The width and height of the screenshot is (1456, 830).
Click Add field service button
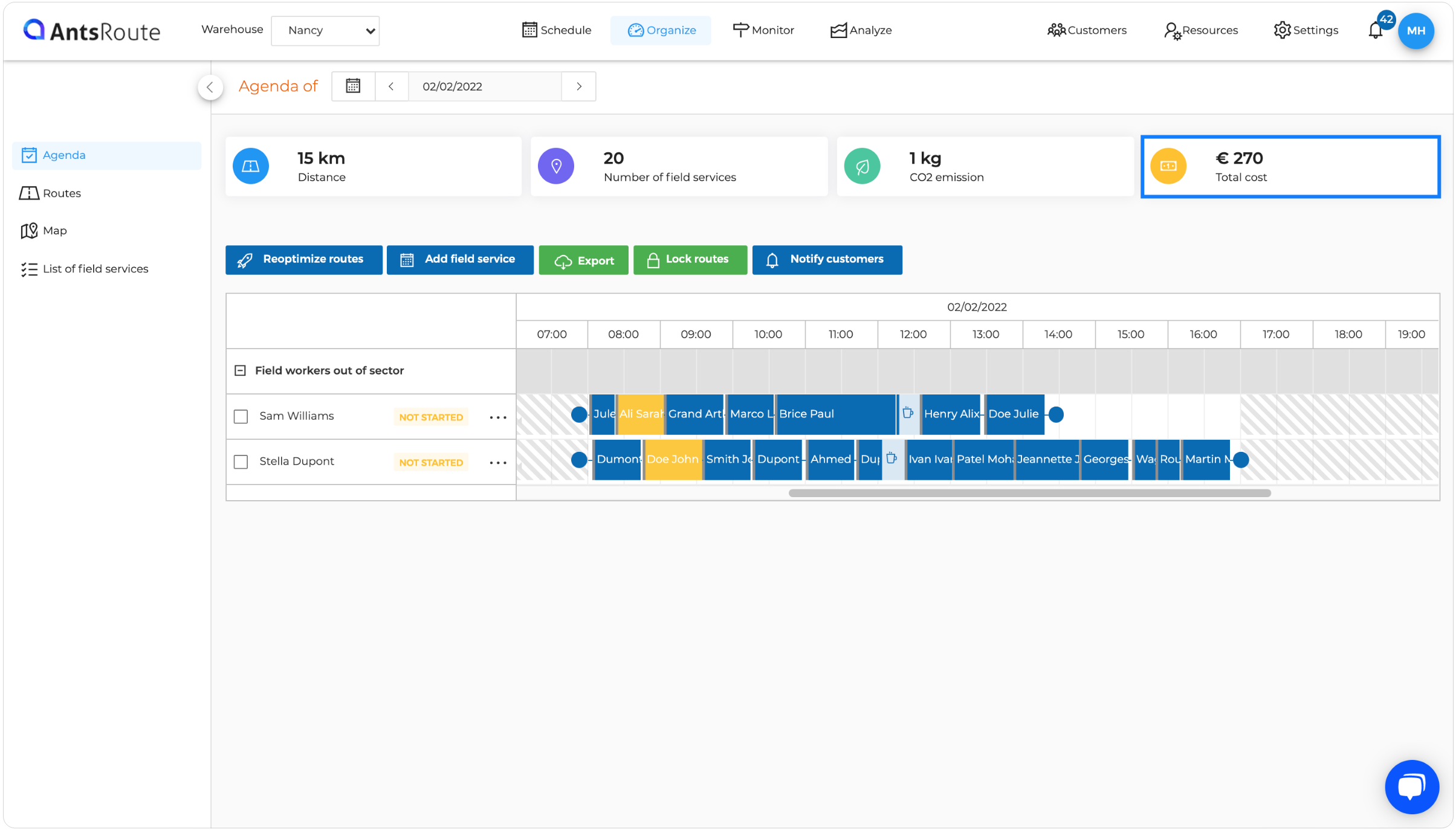460,260
